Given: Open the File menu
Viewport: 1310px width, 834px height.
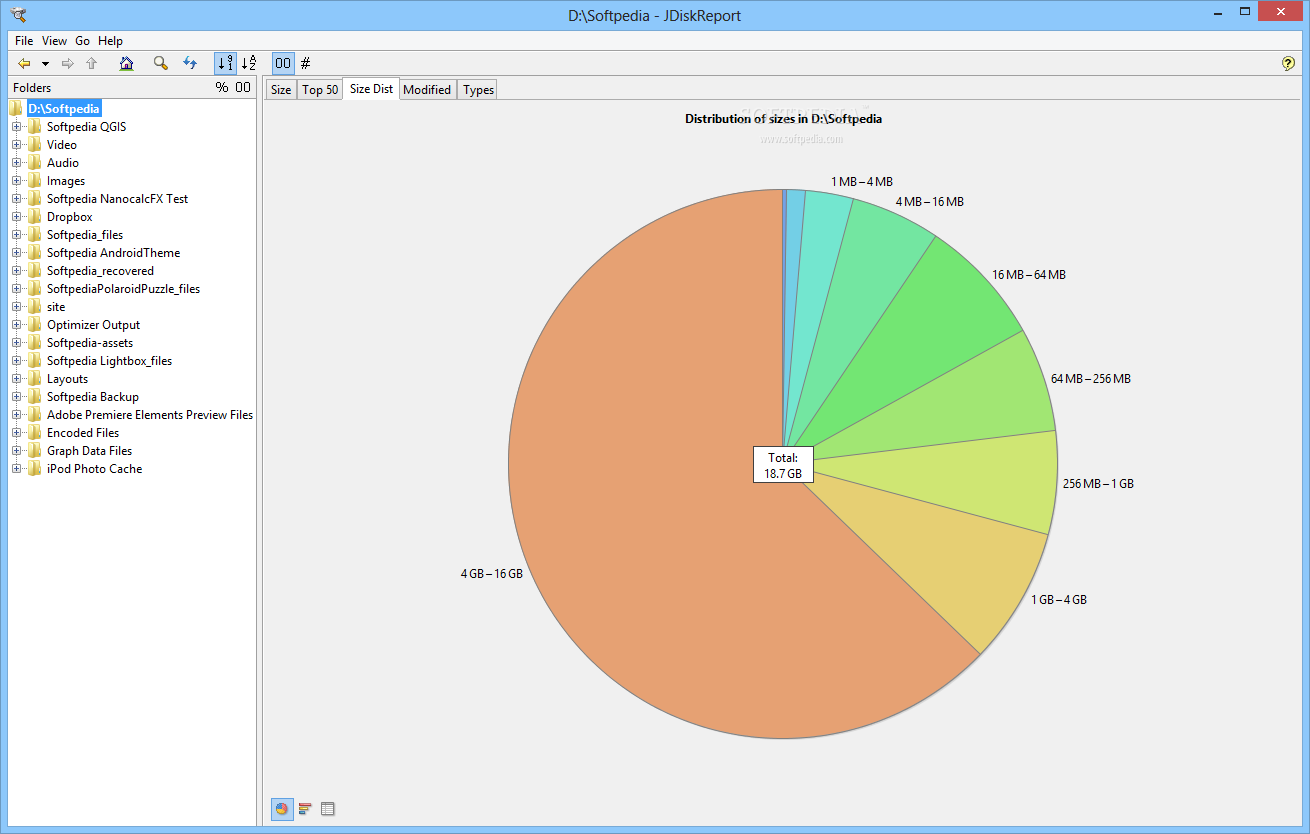Looking at the screenshot, I should point(24,41).
